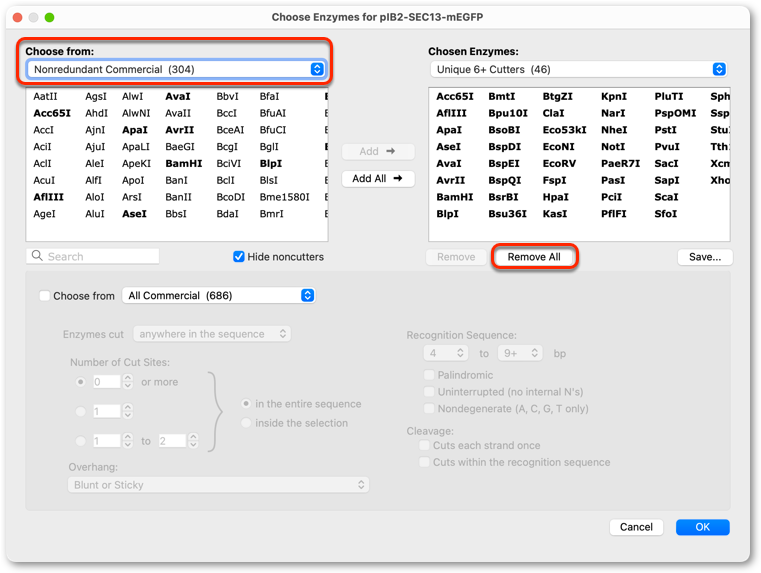
Task: Check Cuts each strand once
Action: [x=424, y=445]
